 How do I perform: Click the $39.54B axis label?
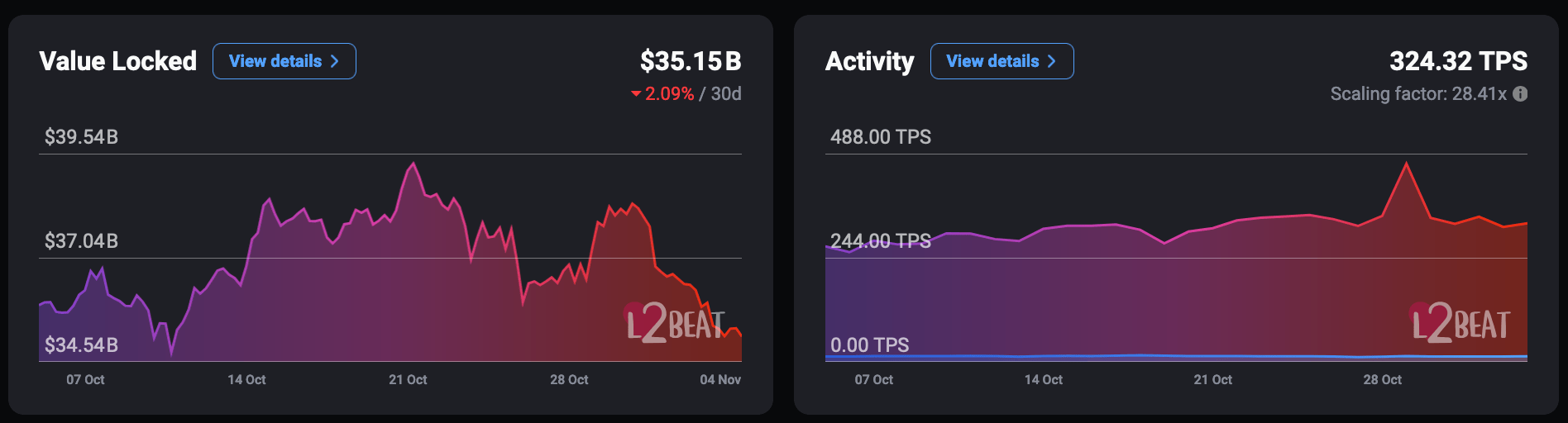tap(81, 137)
